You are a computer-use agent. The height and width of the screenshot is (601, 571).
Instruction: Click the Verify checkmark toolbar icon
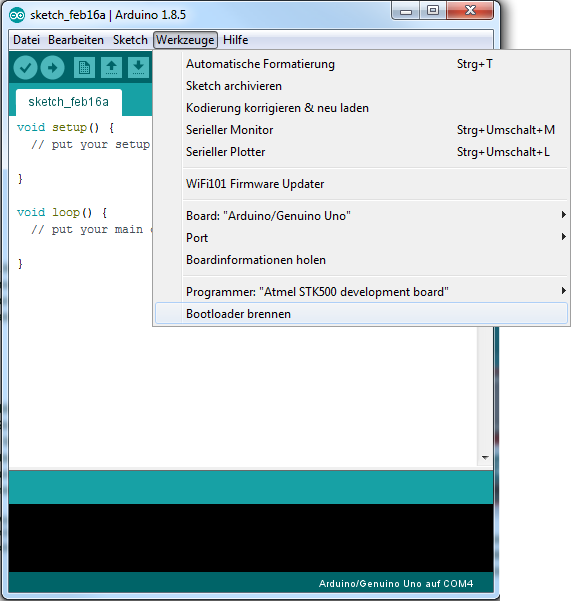point(25,68)
